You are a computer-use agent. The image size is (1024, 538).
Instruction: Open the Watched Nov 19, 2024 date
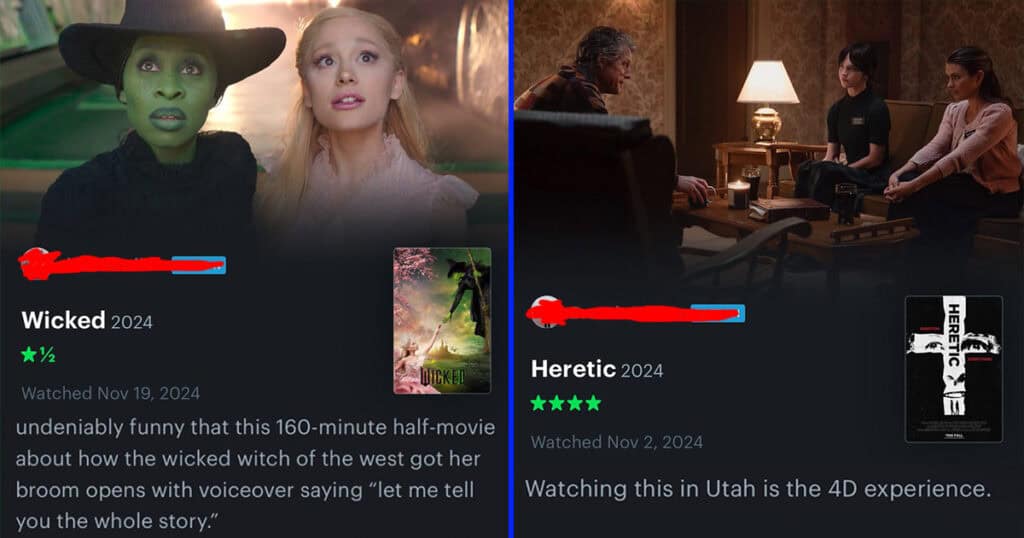110,393
